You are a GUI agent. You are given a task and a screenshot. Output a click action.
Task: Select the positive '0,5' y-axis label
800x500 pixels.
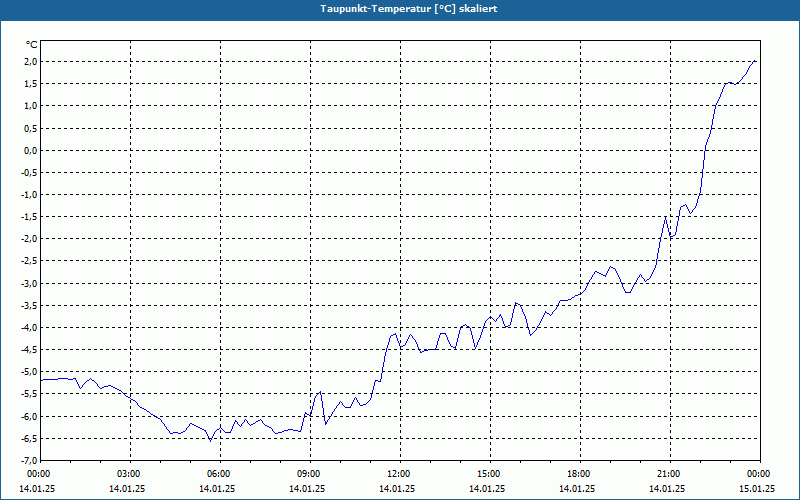tap(31, 128)
